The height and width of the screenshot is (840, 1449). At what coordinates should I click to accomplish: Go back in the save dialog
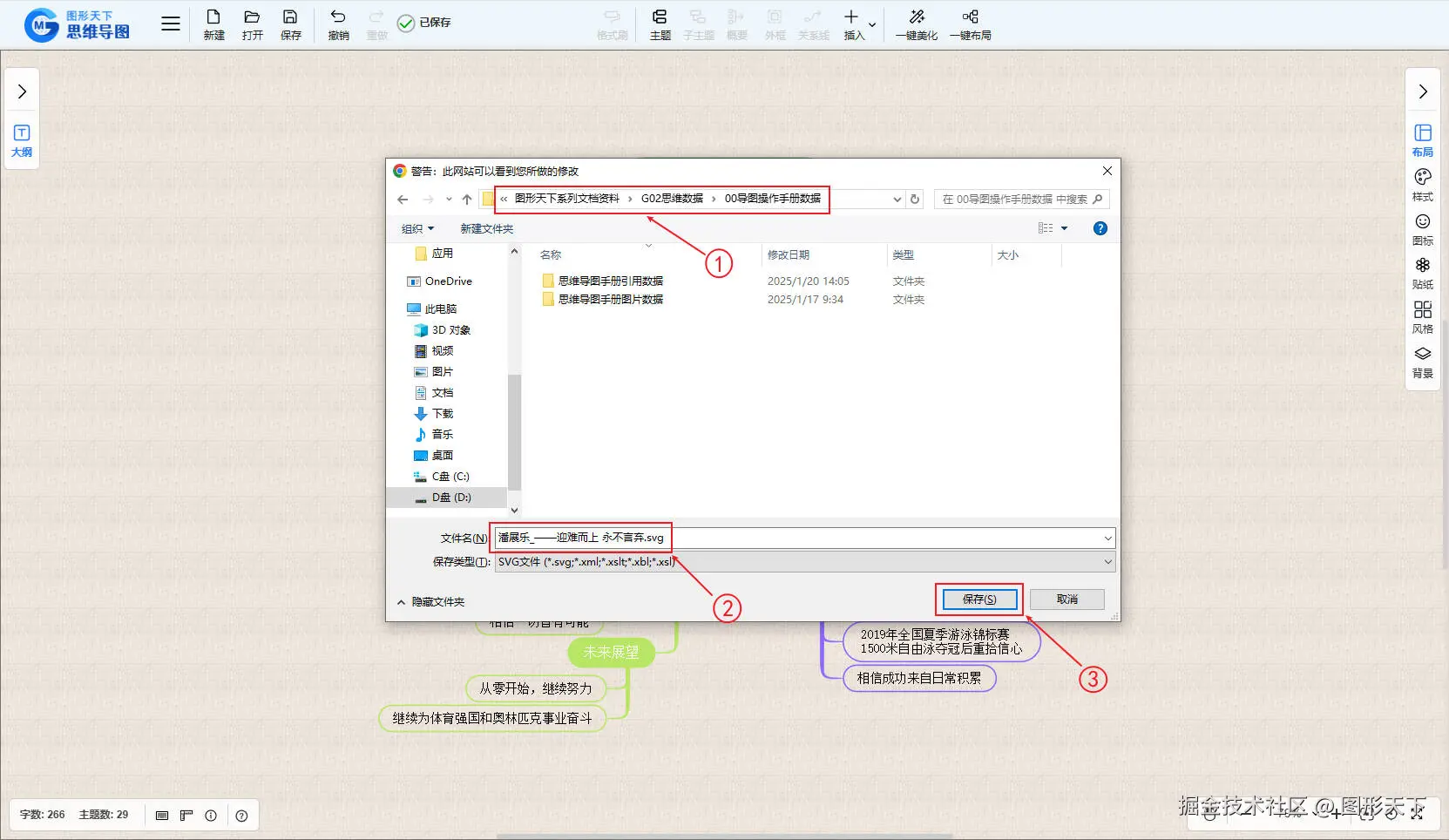(x=403, y=200)
